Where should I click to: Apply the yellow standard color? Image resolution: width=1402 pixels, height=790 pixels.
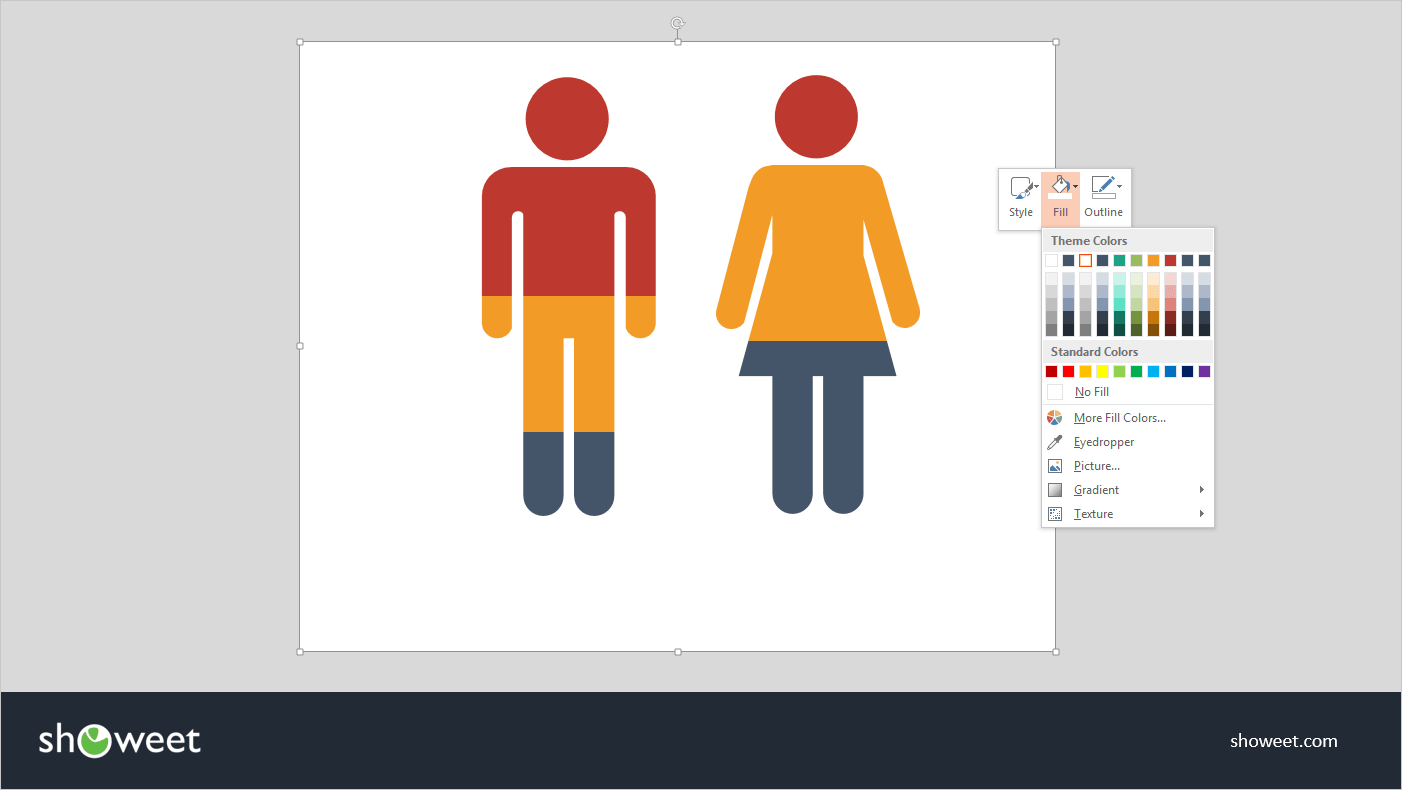[1102, 372]
